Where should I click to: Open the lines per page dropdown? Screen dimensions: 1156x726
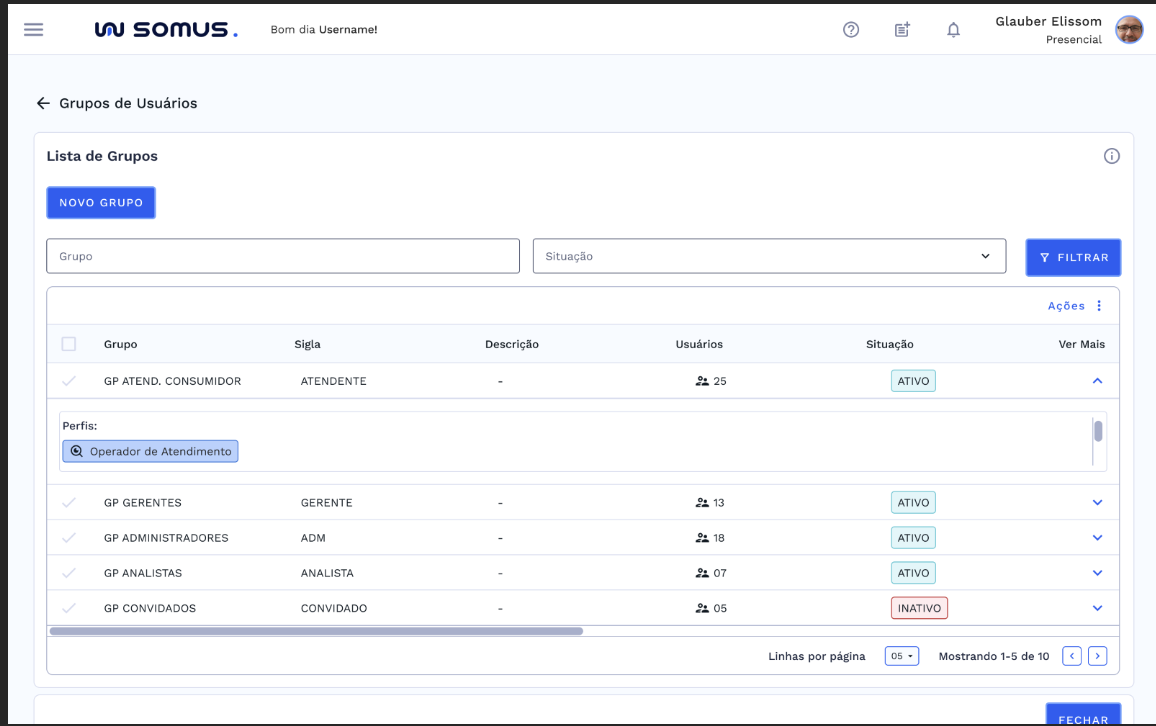coord(901,656)
